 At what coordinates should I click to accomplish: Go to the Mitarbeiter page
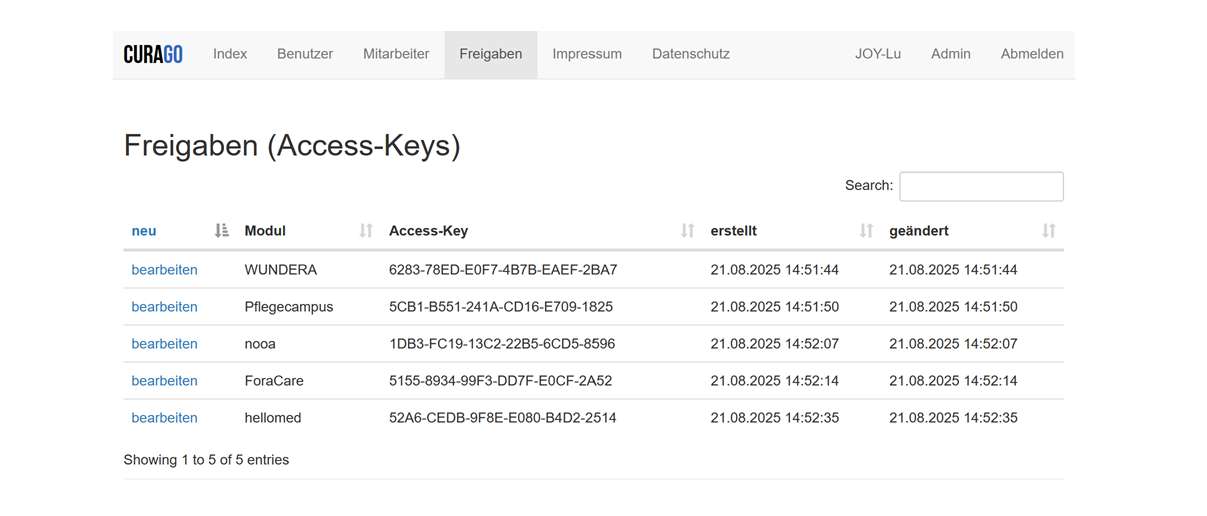(396, 54)
